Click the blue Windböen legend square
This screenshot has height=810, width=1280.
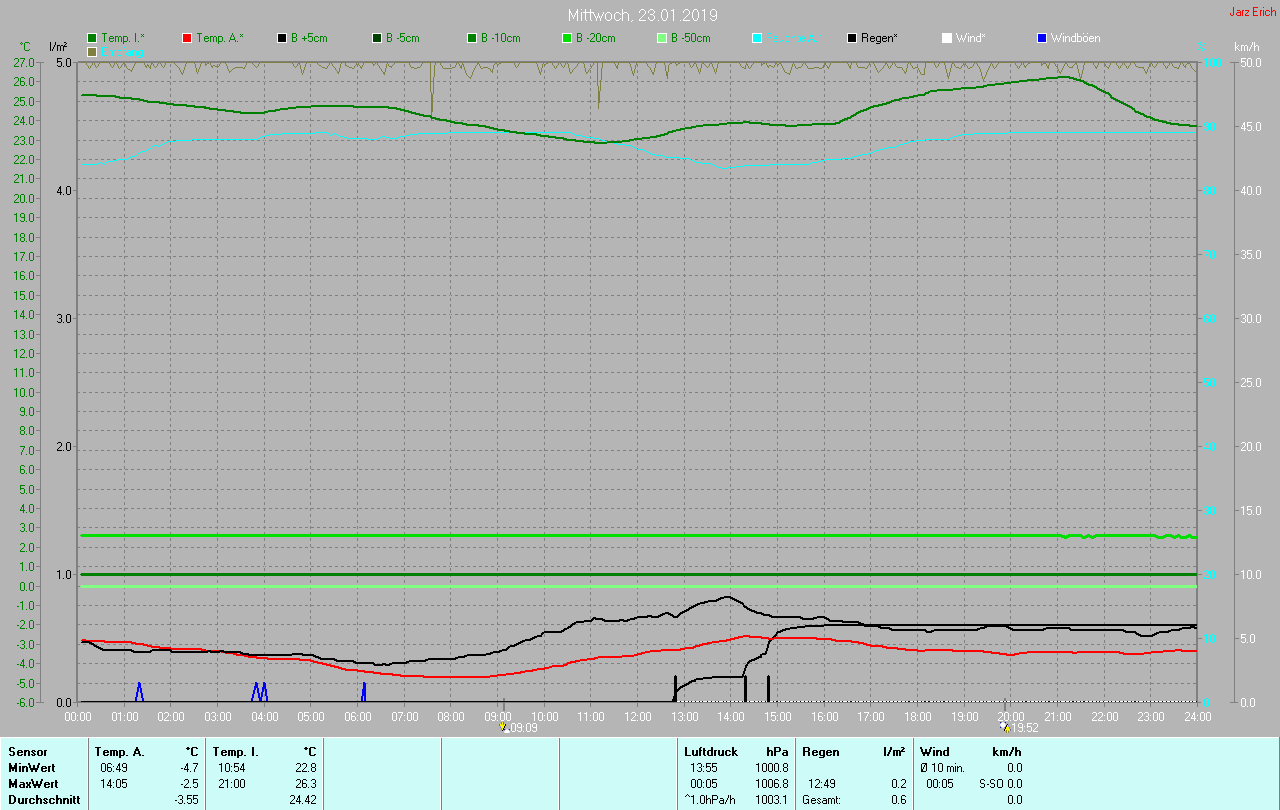pos(1042,38)
